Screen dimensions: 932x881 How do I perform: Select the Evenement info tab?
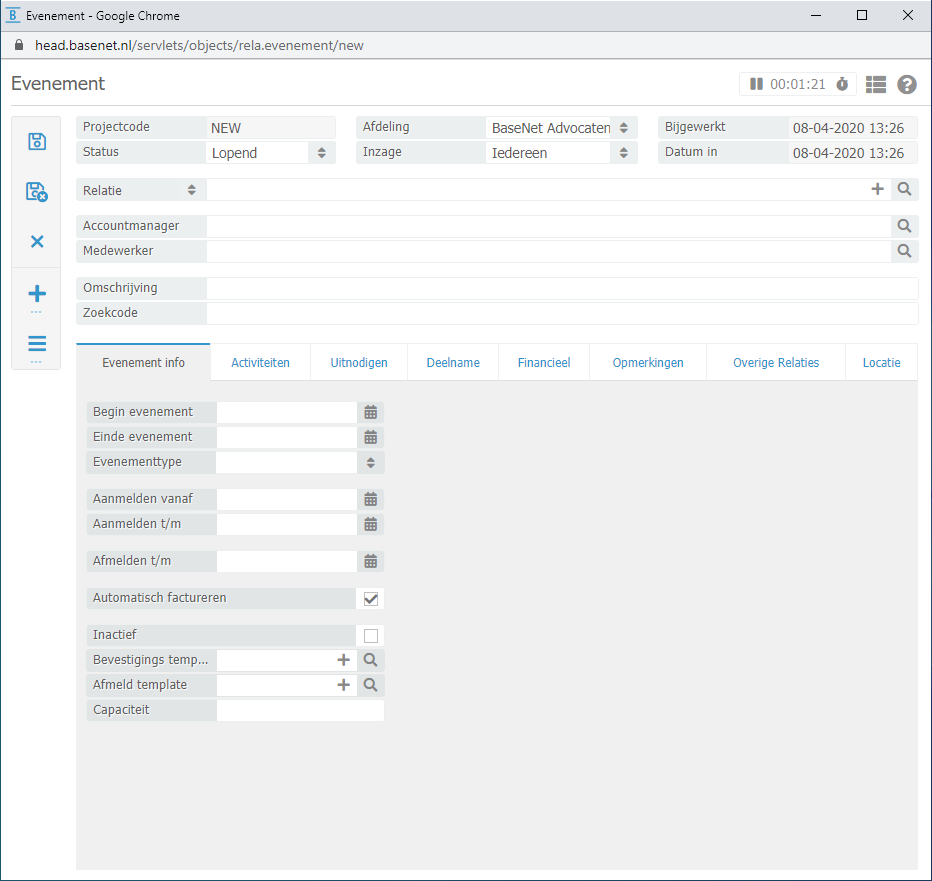[143, 363]
